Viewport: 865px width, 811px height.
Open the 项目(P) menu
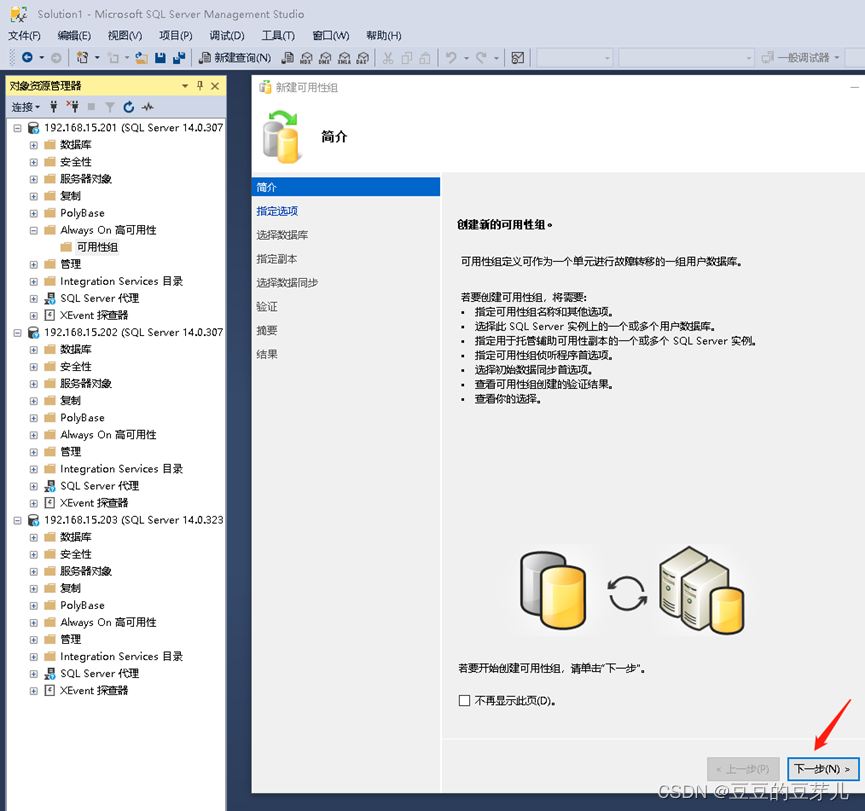click(175, 36)
